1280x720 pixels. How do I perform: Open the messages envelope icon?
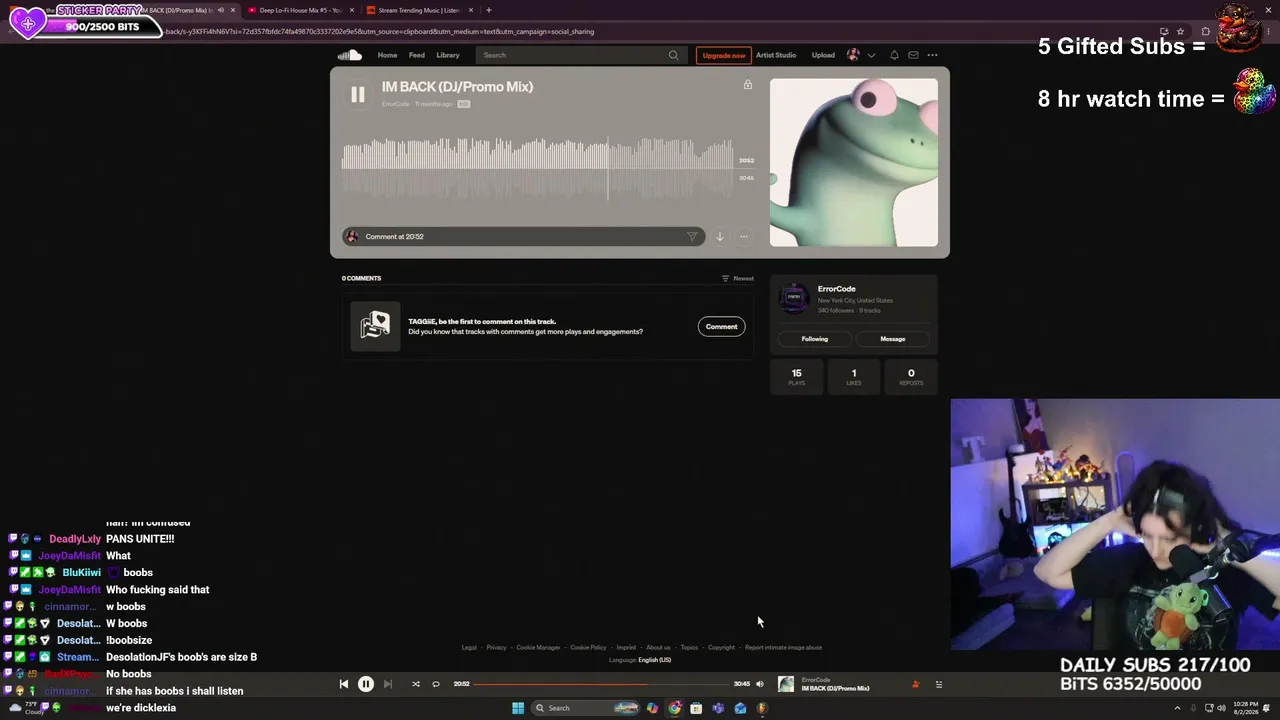pyautogui.click(x=913, y=55)
